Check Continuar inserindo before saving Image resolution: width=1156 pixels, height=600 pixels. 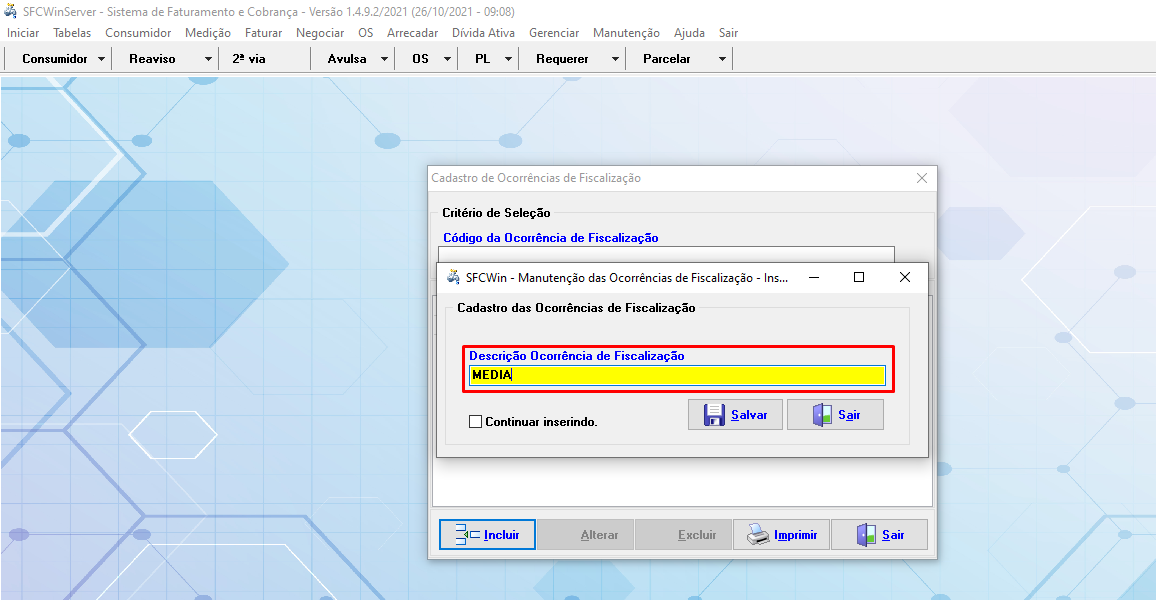click(475, 422)
